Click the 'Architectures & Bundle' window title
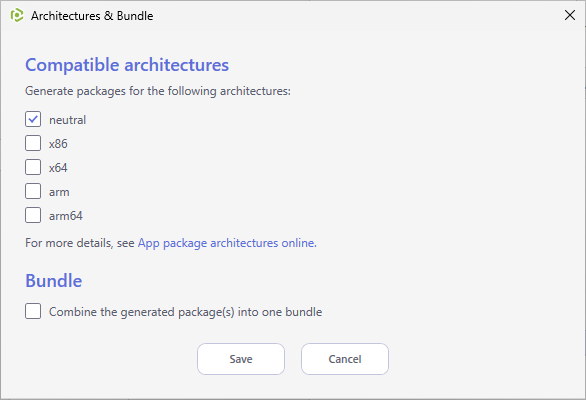Screen dimensions: 586x400 coord(92,16)
